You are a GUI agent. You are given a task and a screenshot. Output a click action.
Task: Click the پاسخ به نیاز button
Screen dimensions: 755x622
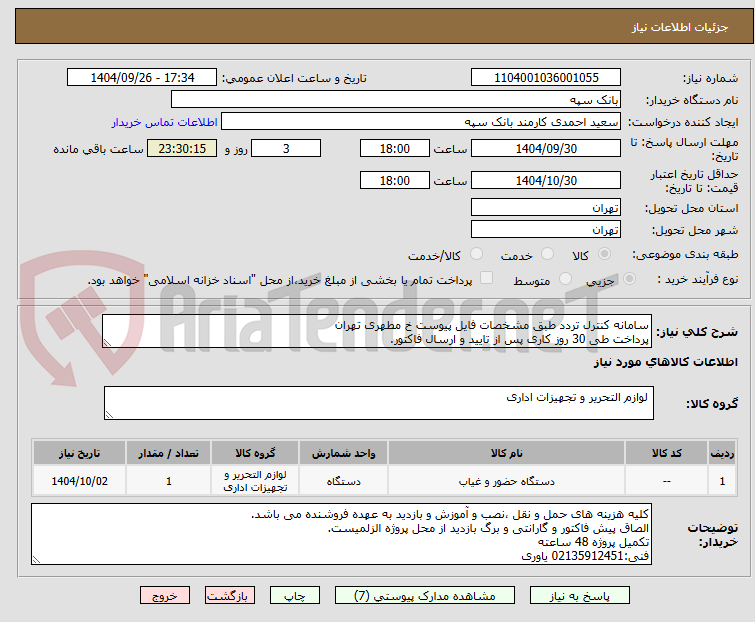(579, 596)
